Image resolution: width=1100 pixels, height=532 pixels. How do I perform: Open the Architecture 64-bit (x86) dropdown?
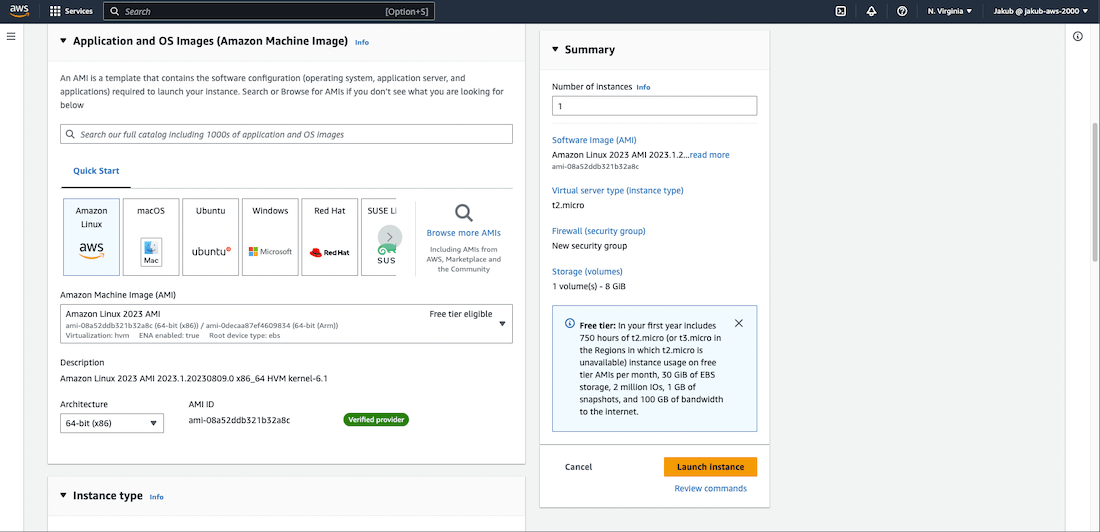click(x=111, y=423)
